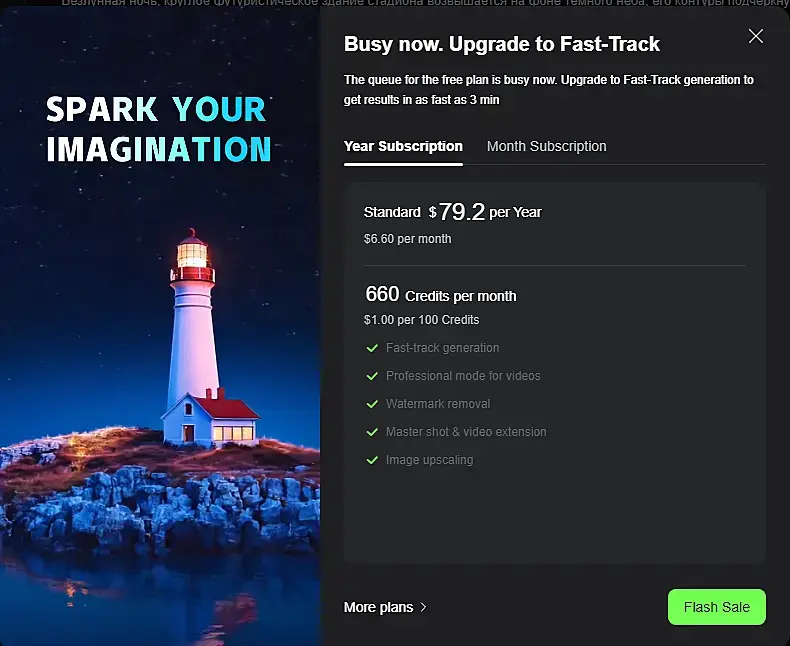Switch to the Month Subscription tab
This screenshot has width=790, height=646.
(x=546, y=146)
